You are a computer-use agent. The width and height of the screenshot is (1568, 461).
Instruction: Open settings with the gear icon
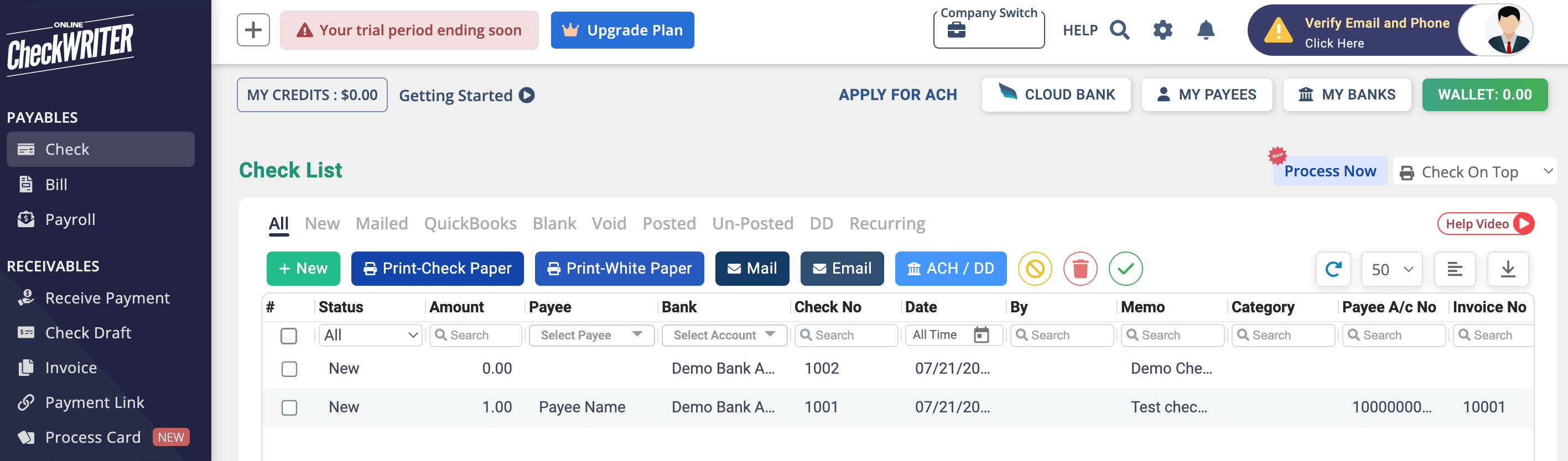pyautogui.click(x=1162, y=30)
